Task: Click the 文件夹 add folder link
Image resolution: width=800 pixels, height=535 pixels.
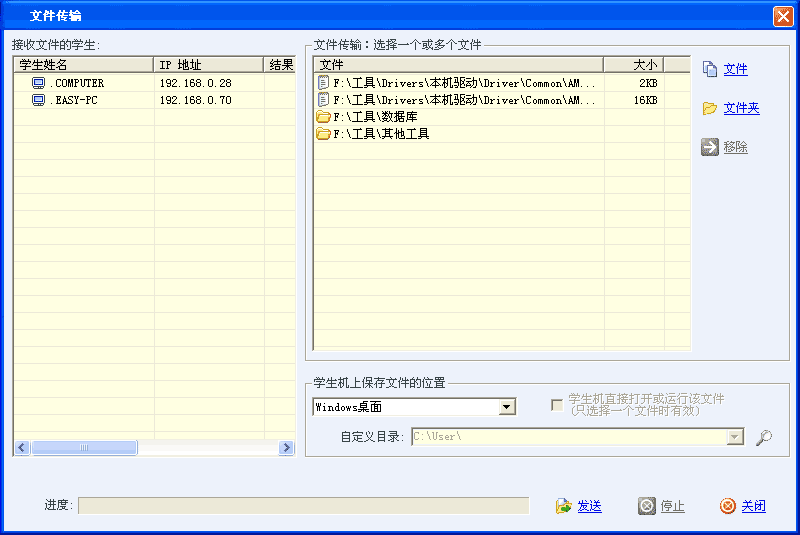Action: coord(741,108)
